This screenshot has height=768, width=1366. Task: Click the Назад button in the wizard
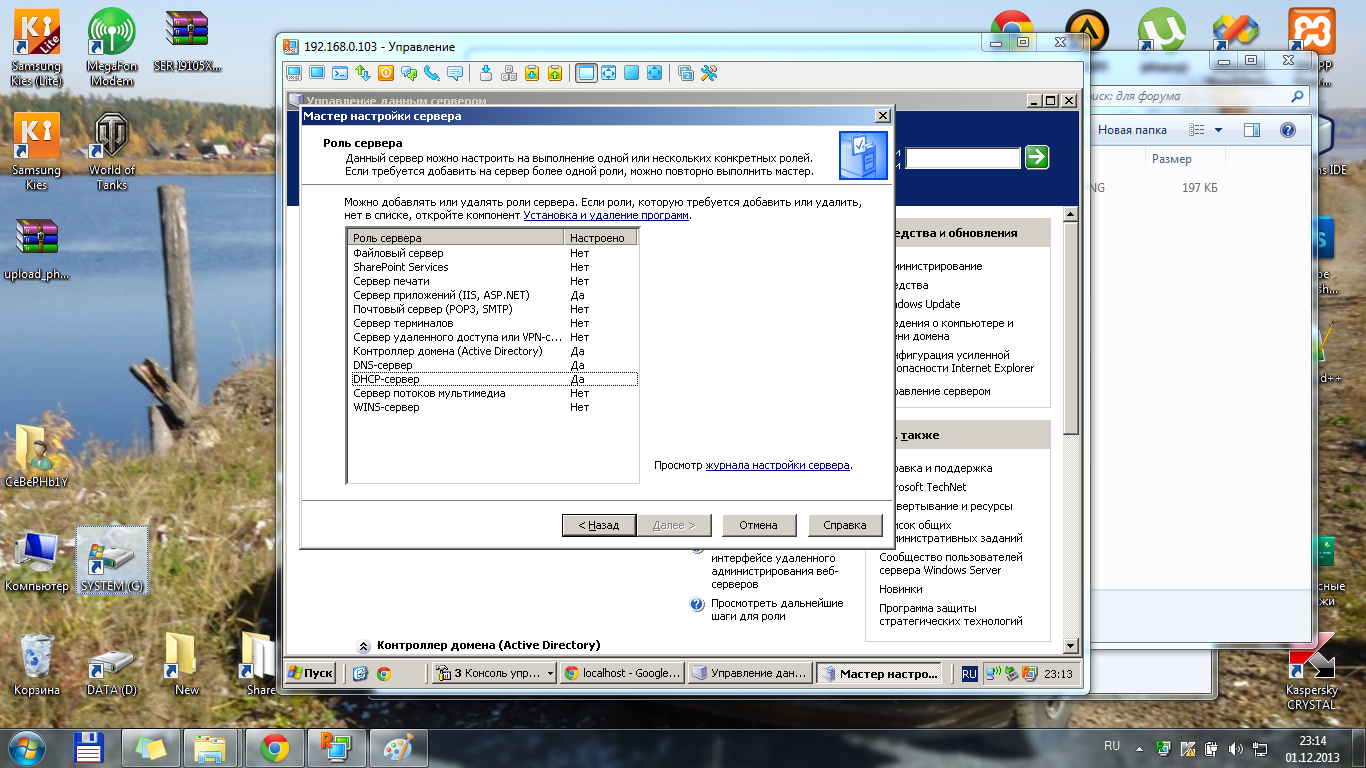pos(598,525)
